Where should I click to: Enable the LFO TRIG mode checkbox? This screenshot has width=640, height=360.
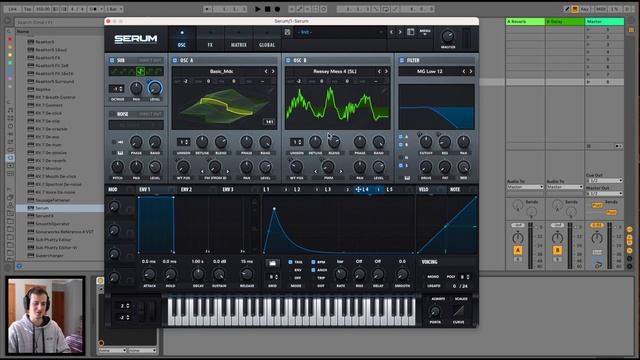[x=290, y=262]
